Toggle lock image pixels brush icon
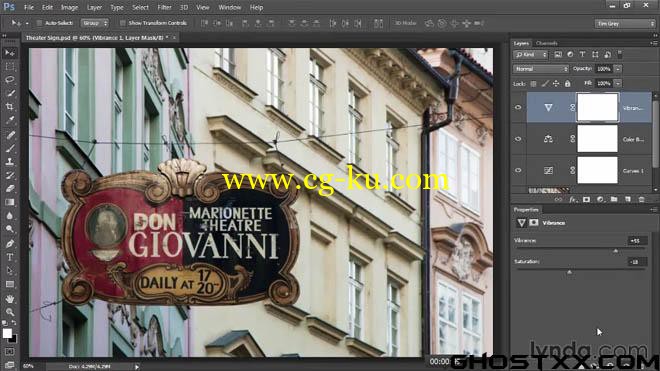 point(545,84)
